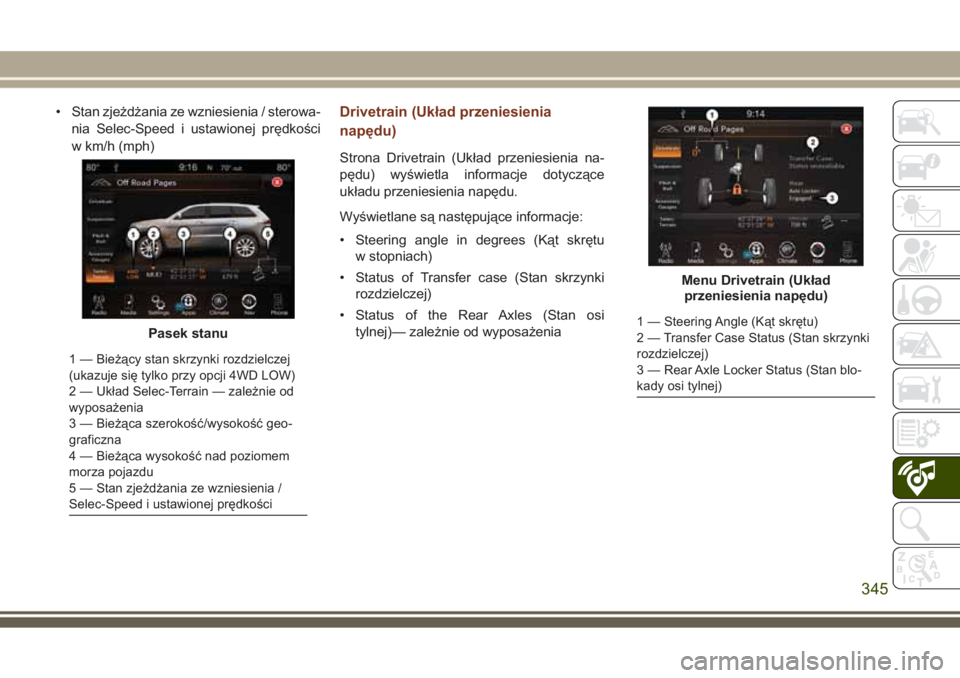Click legend '1 — Bieżący stan skrzynki rozdzielczej'

click(182, 367)
